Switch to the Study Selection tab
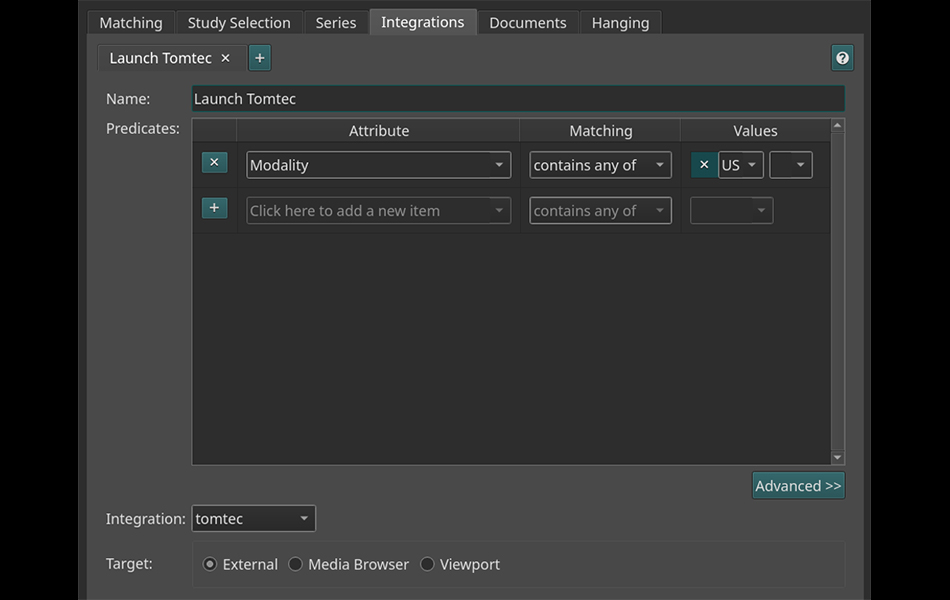This screenshot has width=950, height=600. pyautogui.click(x=239, y=22)
